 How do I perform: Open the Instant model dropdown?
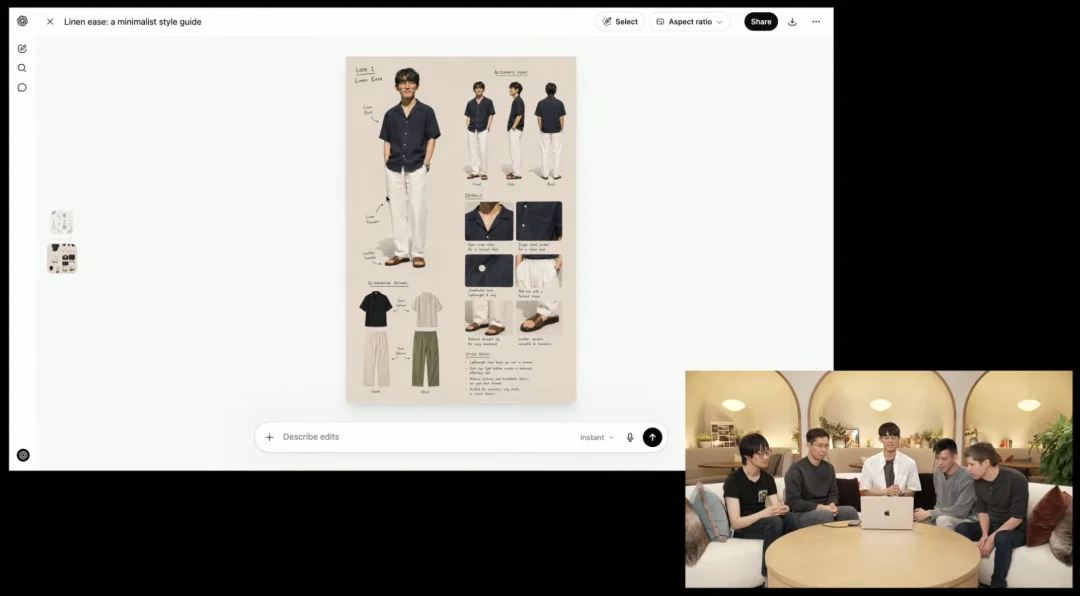(x=597, y=437)
